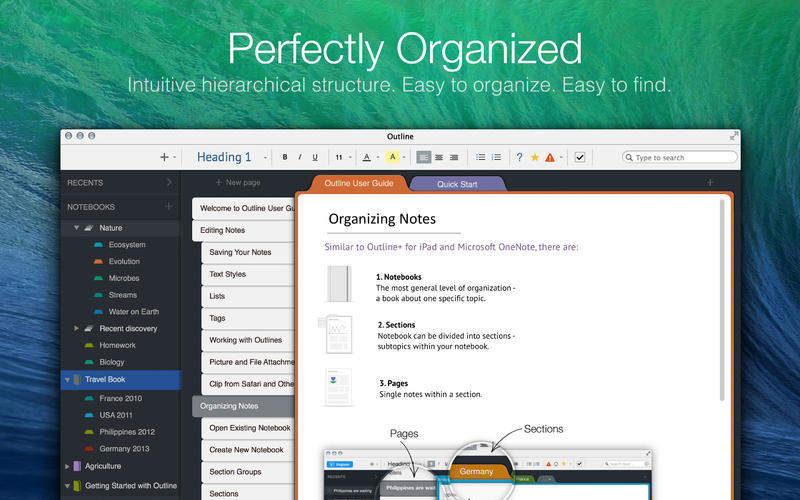The height and width of the screenshot is (500, 800).
Task: Open the tags dropdown arrow
Action: 561,158
